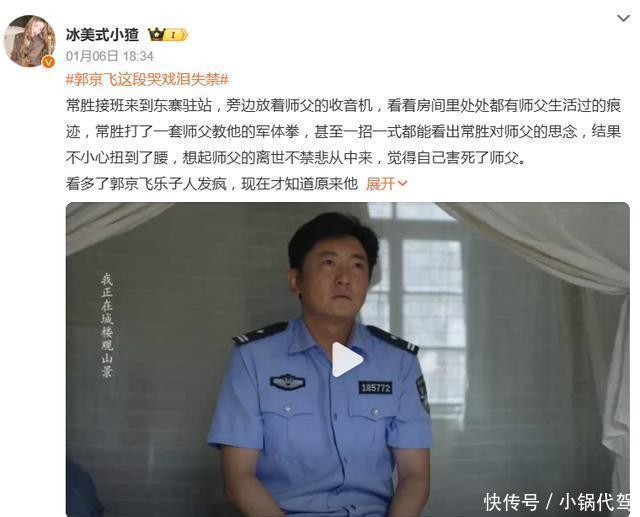The width and height of the screenshot is (640, 517).
Task: Click the officer's face in video frame
Action: click(337, 282)
